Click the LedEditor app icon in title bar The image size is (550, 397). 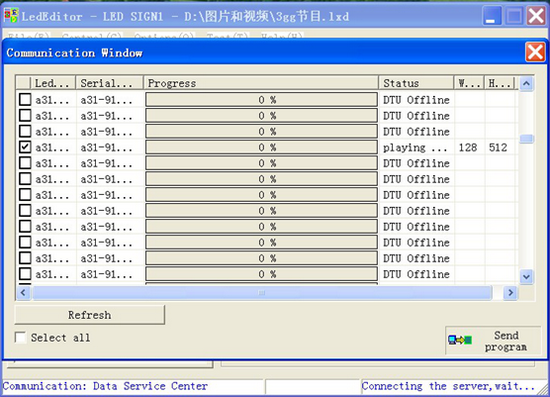click(x=11, y=15)
